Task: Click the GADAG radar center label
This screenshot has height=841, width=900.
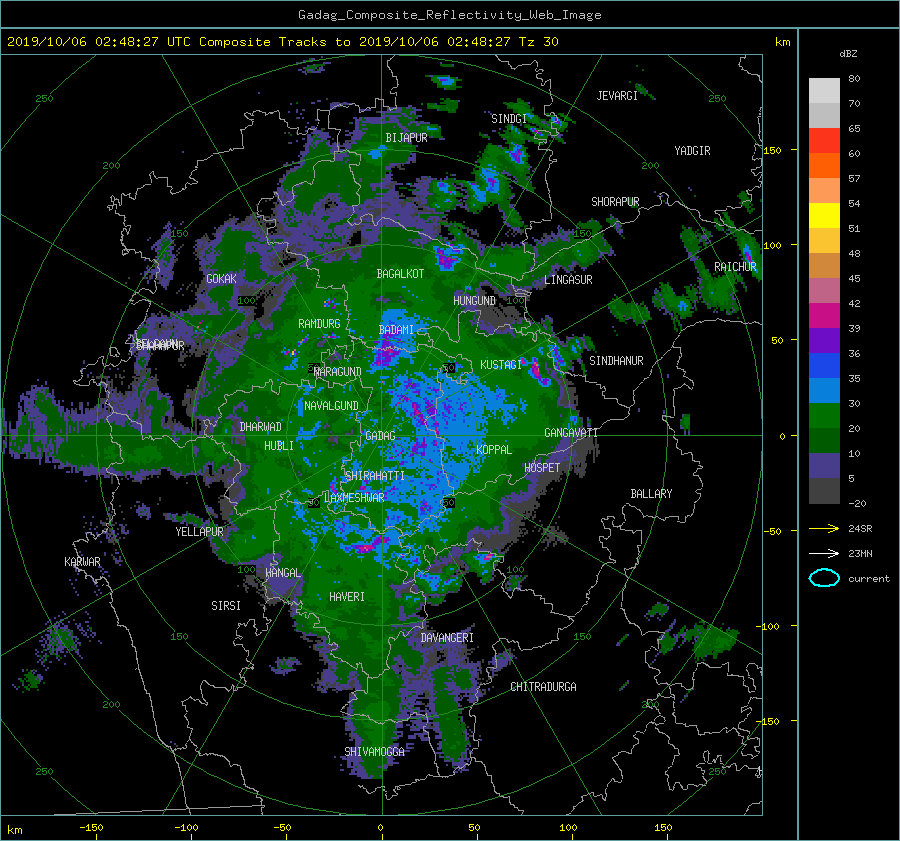Action: pos(380,436)
